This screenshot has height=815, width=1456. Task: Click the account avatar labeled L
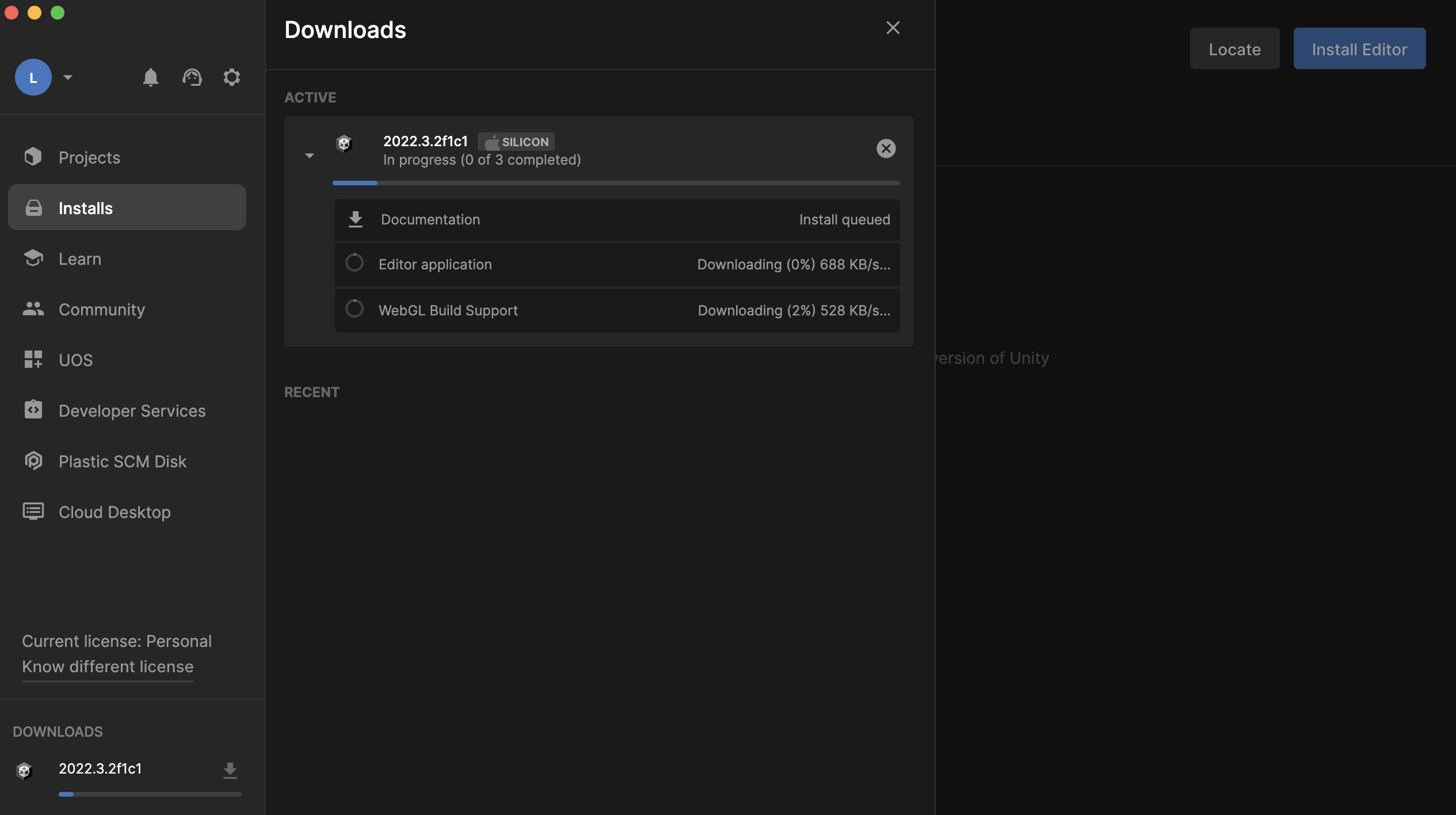click(33, 77)
